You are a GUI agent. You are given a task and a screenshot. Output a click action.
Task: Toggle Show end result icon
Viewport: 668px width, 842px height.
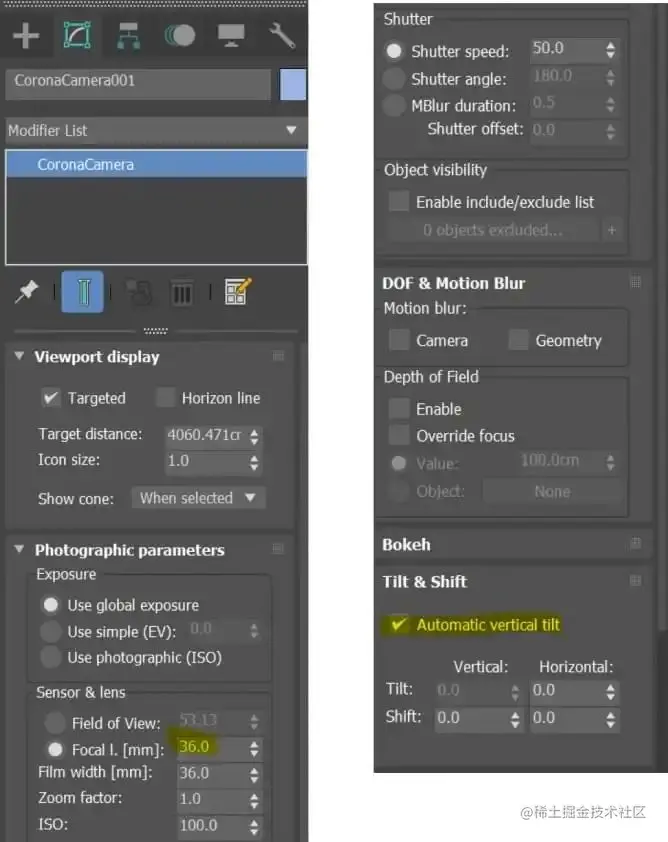click(x=82, y=292)
